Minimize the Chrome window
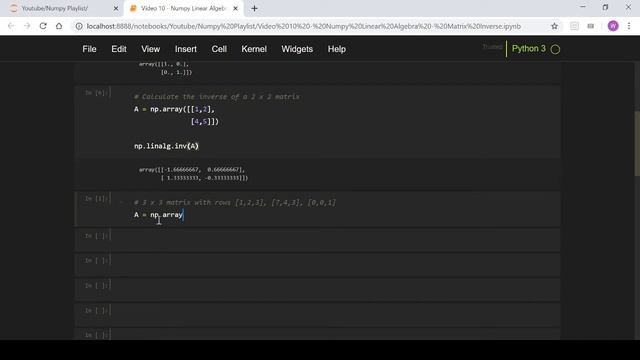 (x=583, y=7)
